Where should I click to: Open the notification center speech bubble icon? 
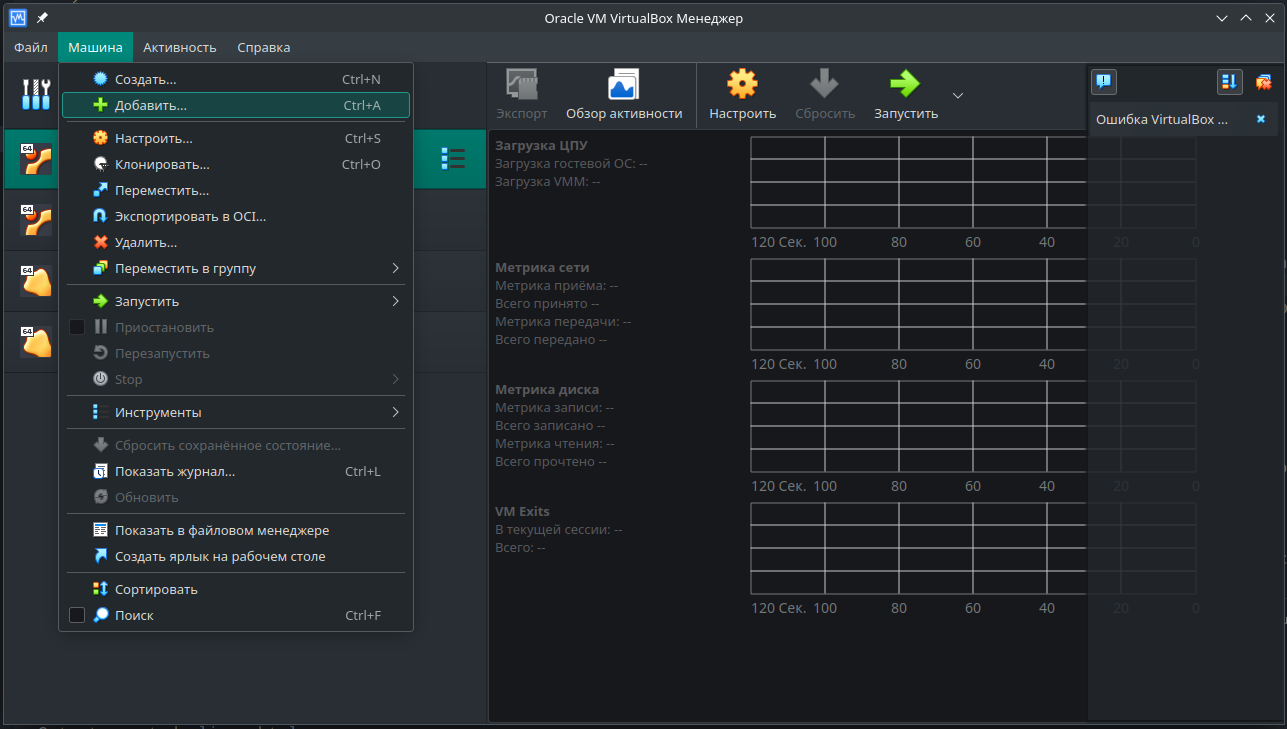click(1104, 82)
